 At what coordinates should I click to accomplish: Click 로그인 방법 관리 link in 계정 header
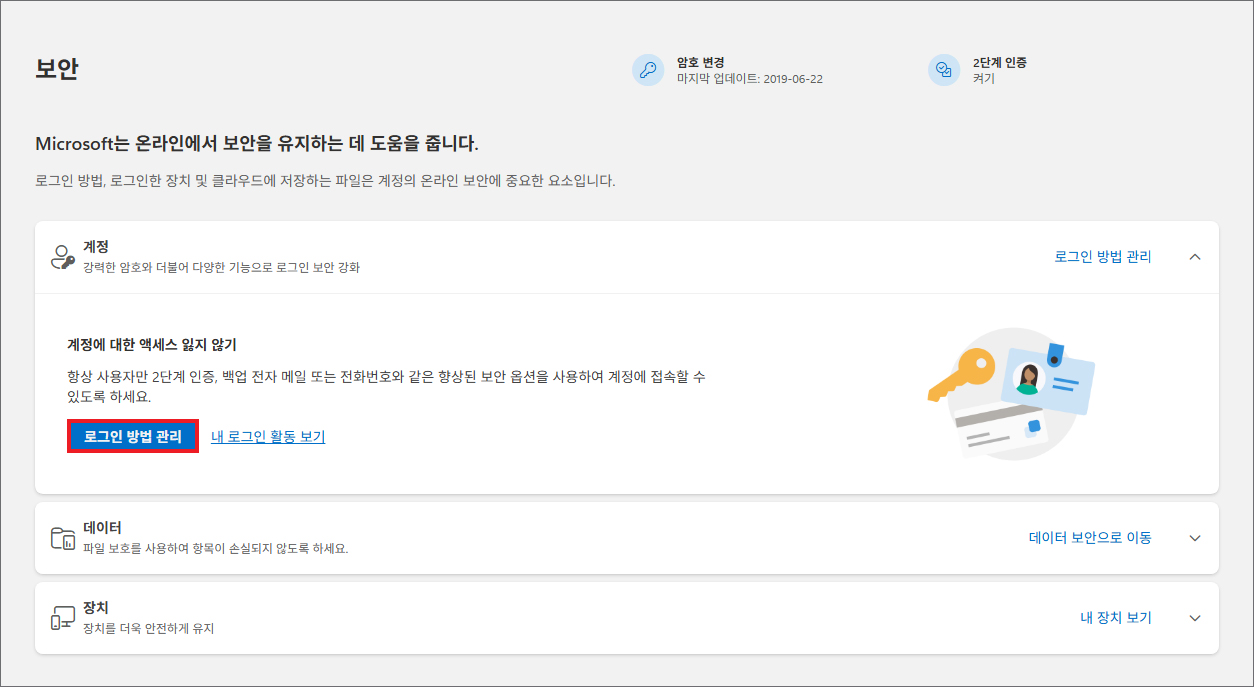[1103, 257]
